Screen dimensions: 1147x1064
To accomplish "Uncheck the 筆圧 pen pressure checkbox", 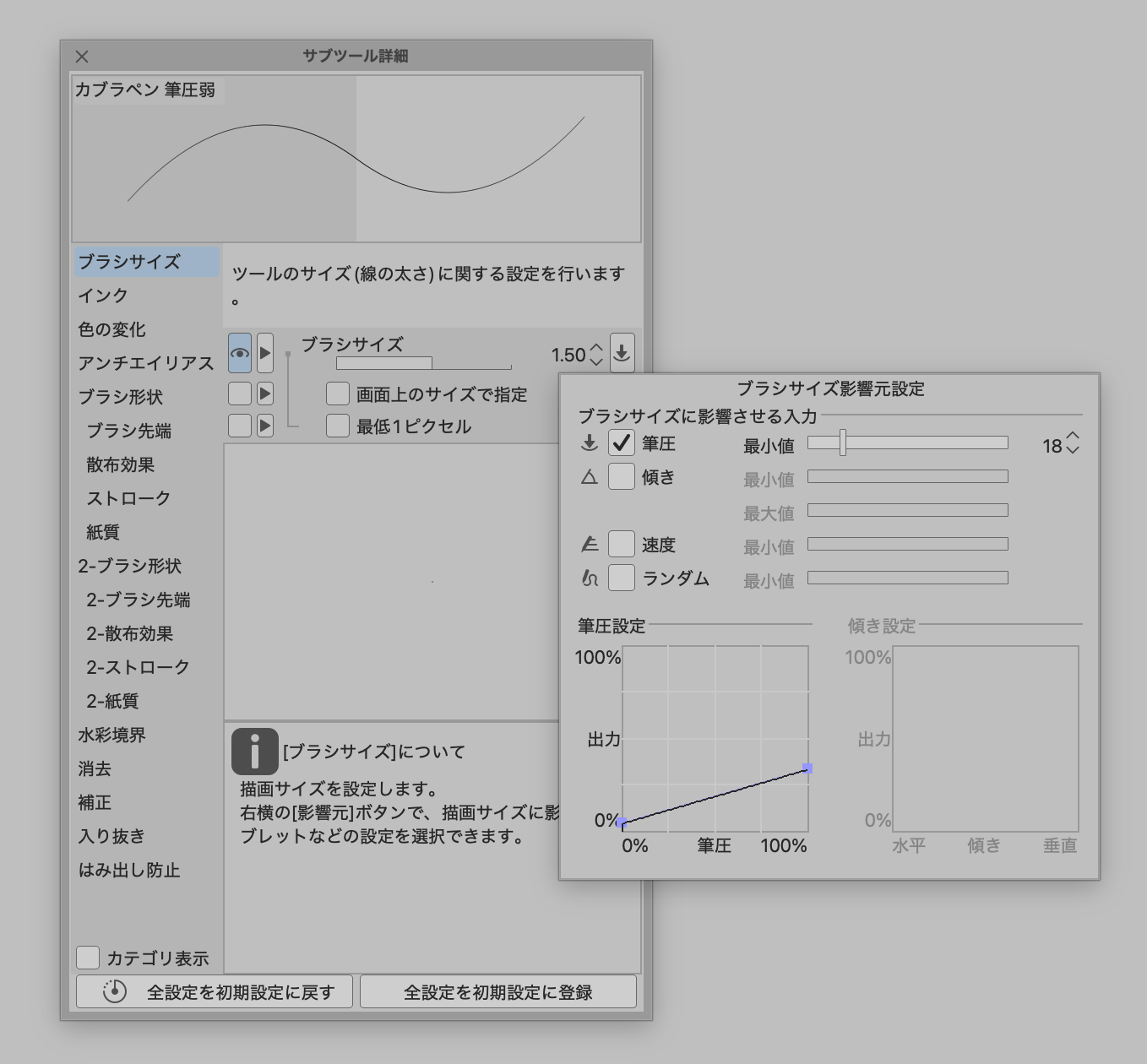I will [x=622, y=443].
